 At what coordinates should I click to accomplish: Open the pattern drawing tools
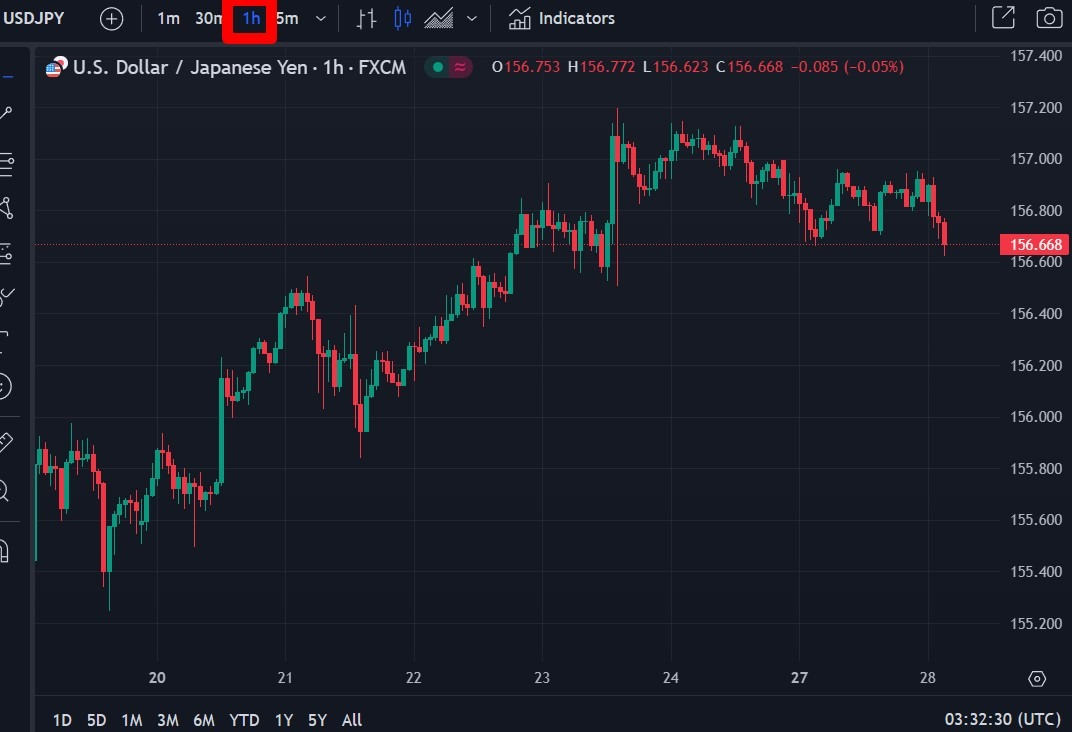[x=6, y=208]
